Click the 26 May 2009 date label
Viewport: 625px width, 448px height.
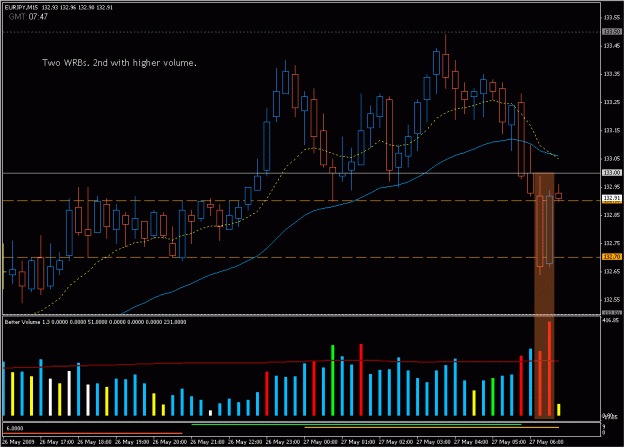pos(18,442)
